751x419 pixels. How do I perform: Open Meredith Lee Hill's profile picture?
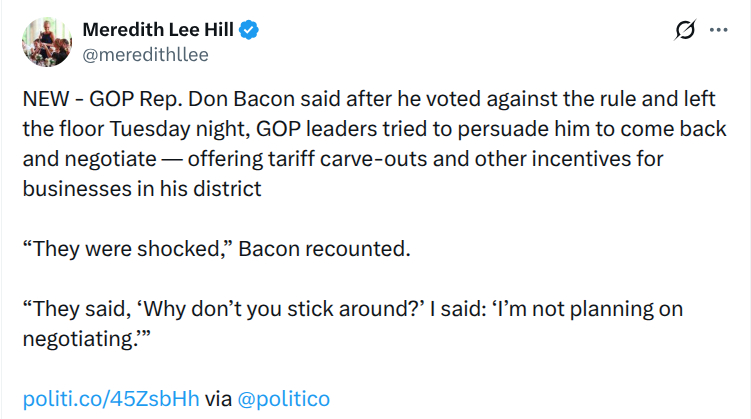pos(42,42)
